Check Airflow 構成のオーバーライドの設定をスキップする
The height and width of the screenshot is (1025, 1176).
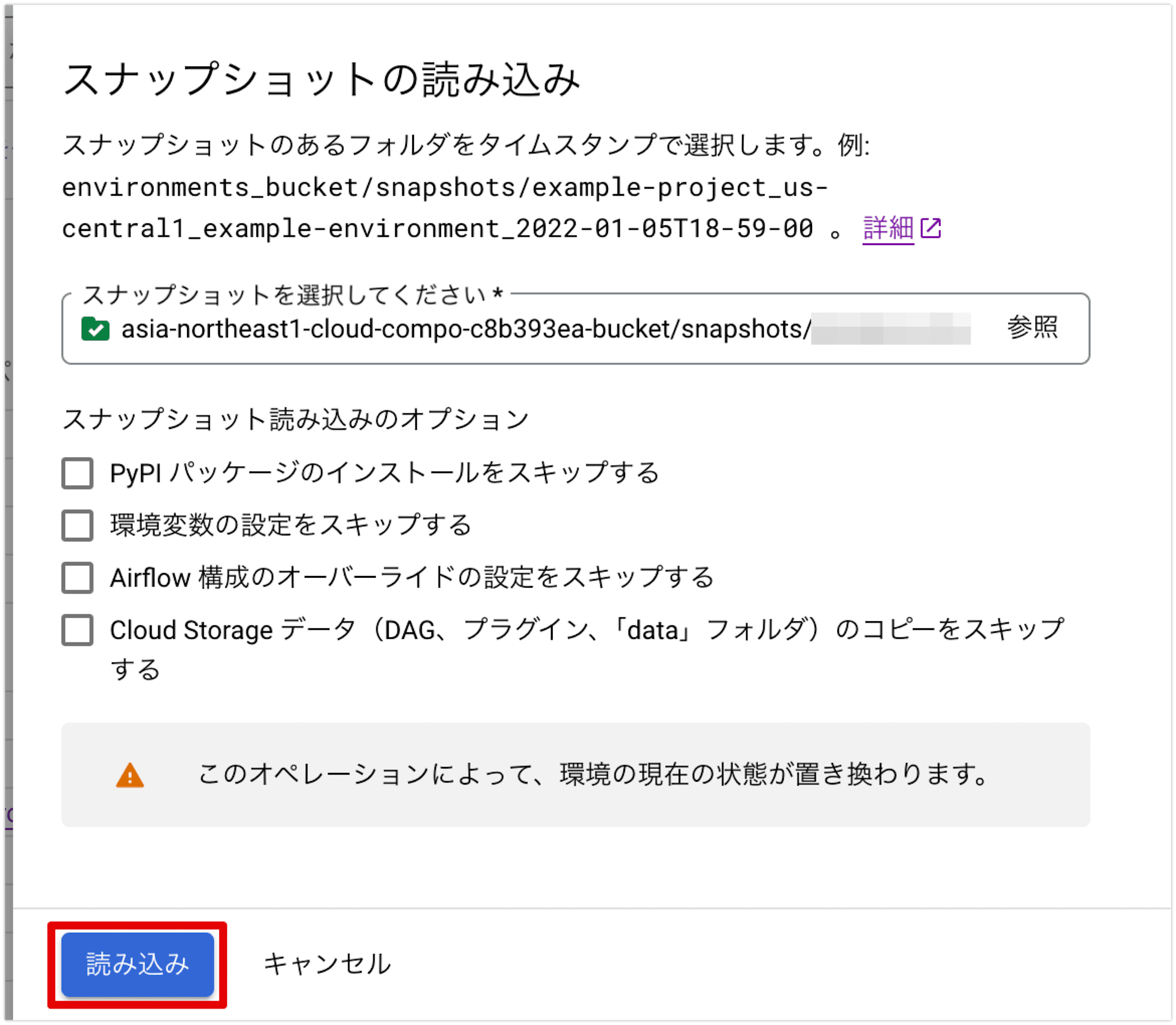tap(78, 578)
